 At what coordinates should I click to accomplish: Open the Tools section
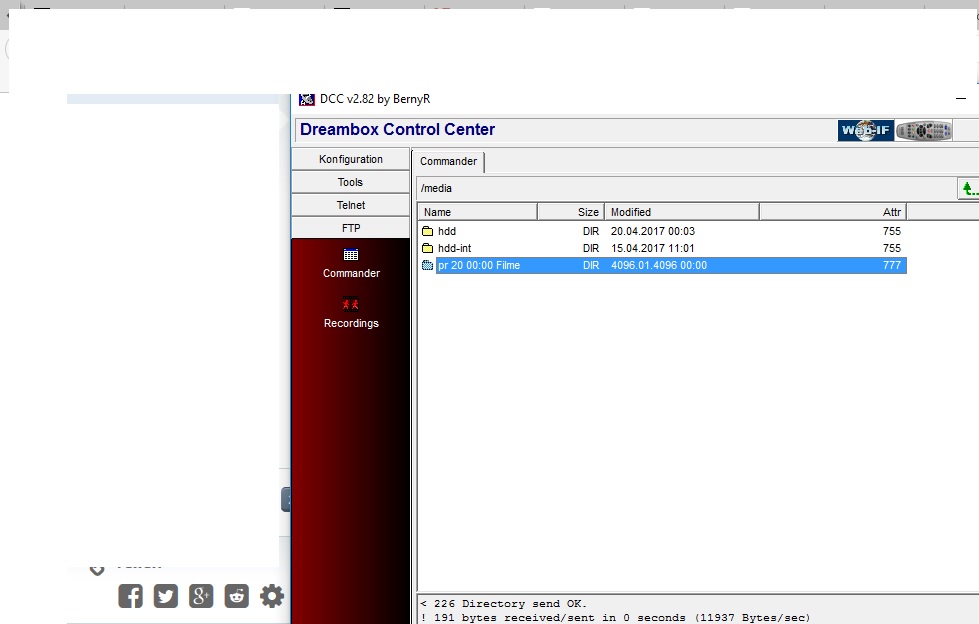coord(350,182)
